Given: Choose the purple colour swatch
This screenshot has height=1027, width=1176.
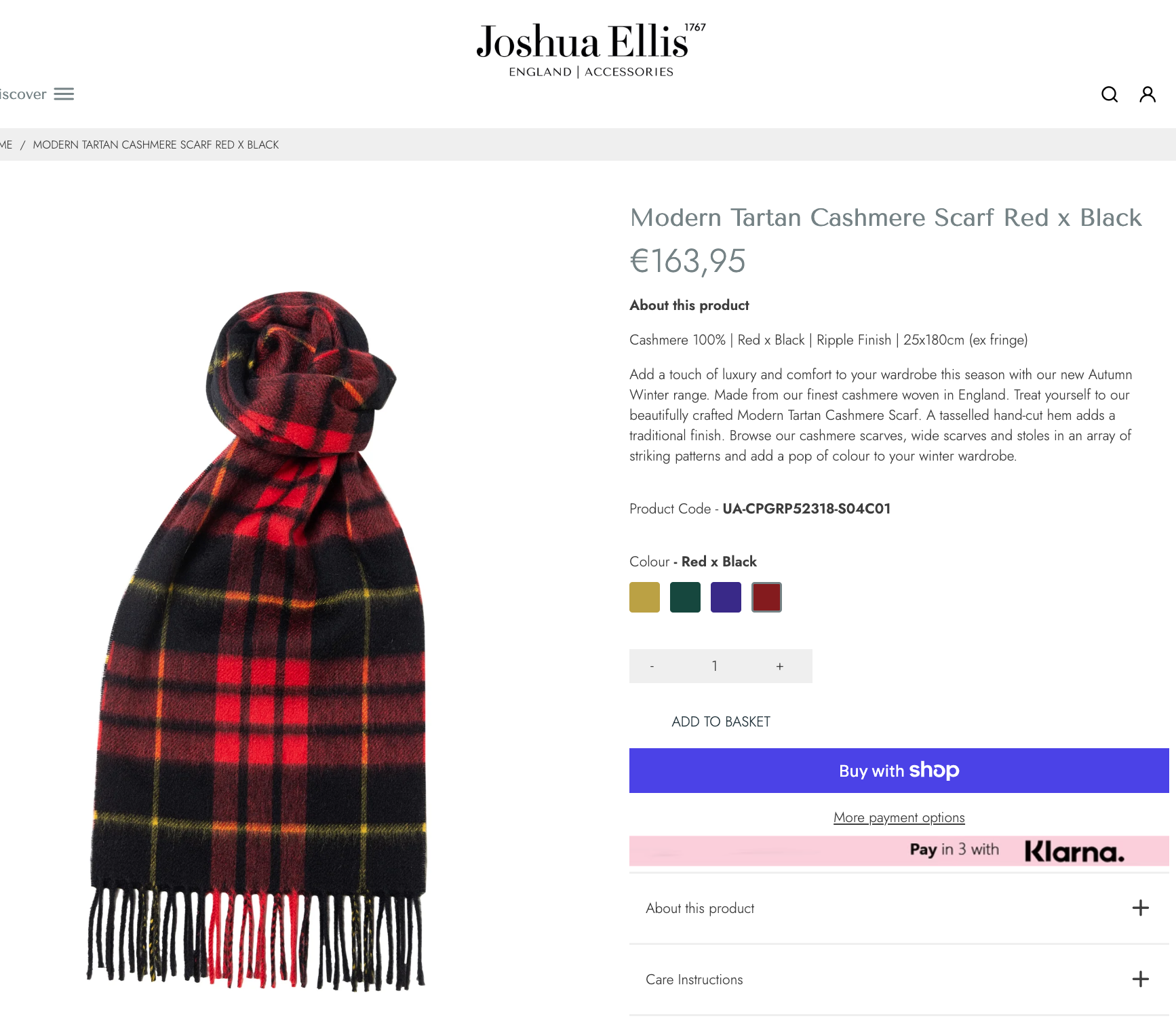Looking at the screenshot, I should 726,597.
